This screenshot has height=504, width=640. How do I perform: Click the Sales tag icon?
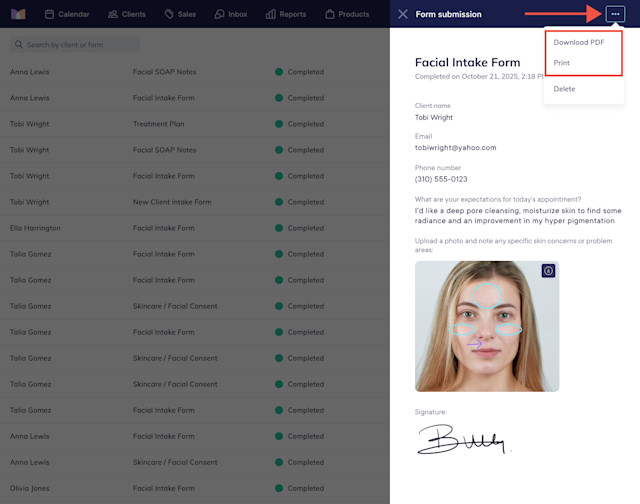169,14
